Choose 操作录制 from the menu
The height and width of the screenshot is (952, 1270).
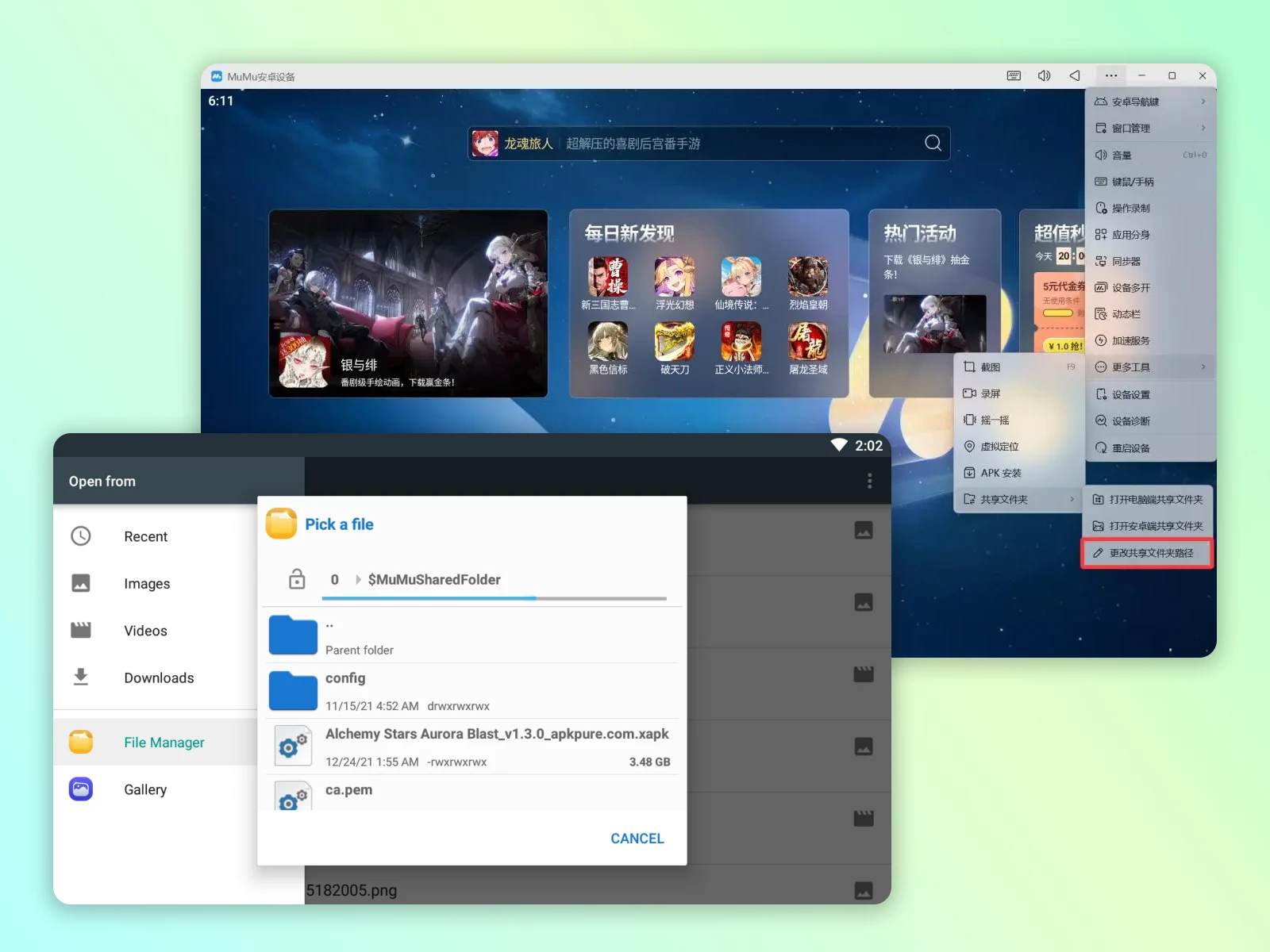click(x=1150, y=208)
